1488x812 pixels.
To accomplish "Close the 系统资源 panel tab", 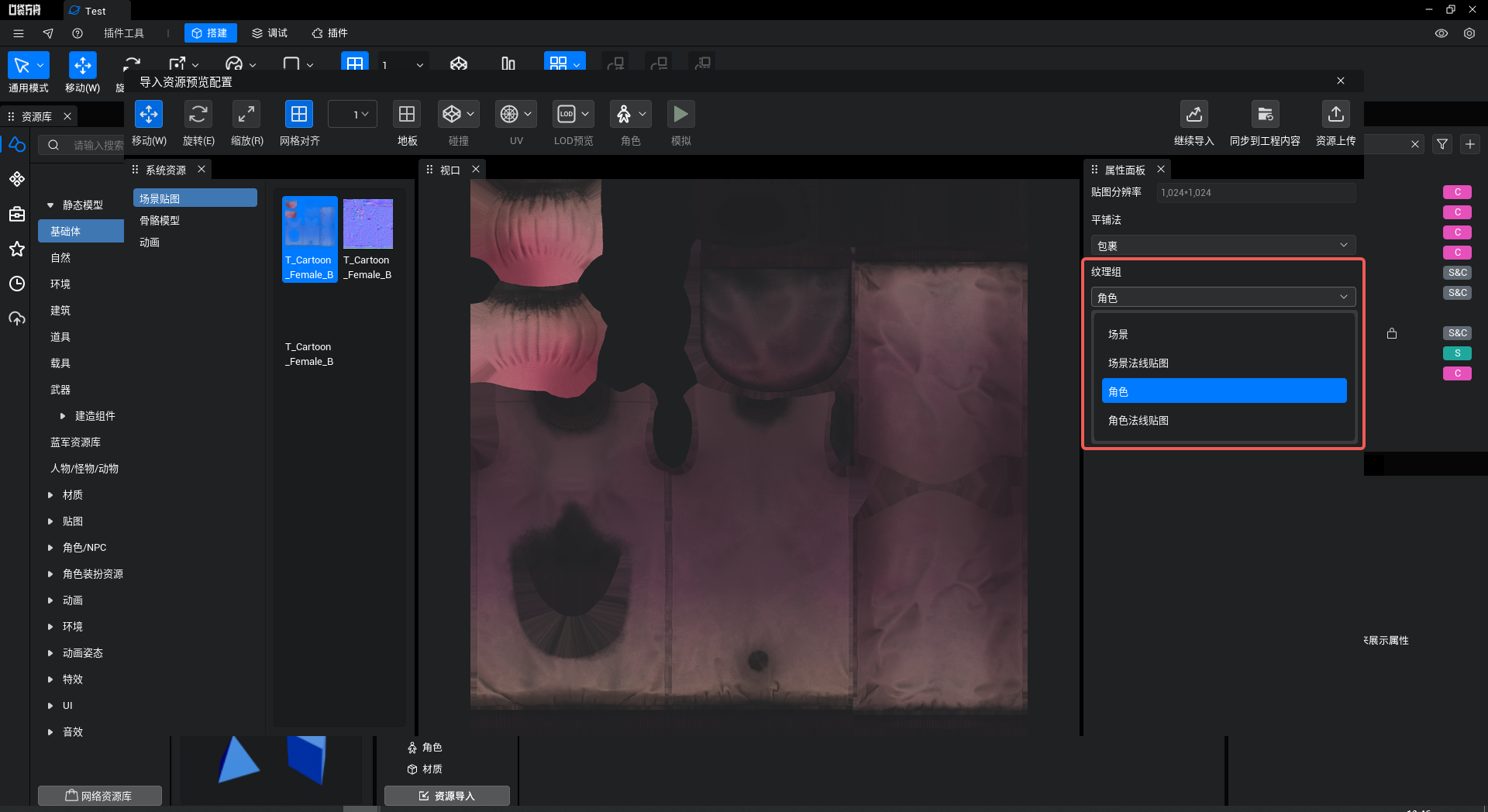I will coord(201,169).
